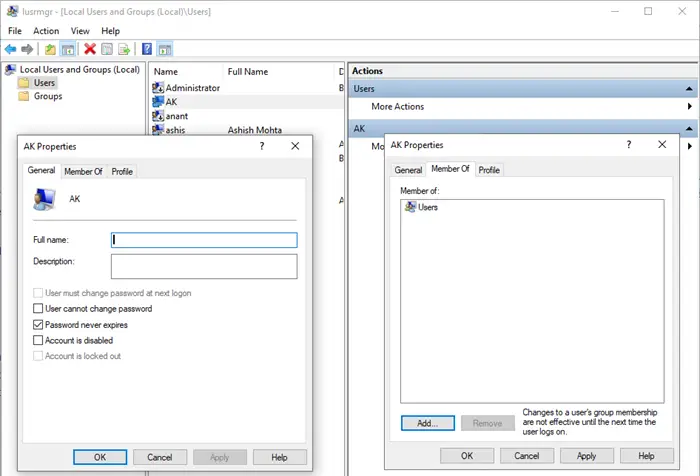Open the Action menu
This screenshot has width=700, height=476.
pos(46,31)
